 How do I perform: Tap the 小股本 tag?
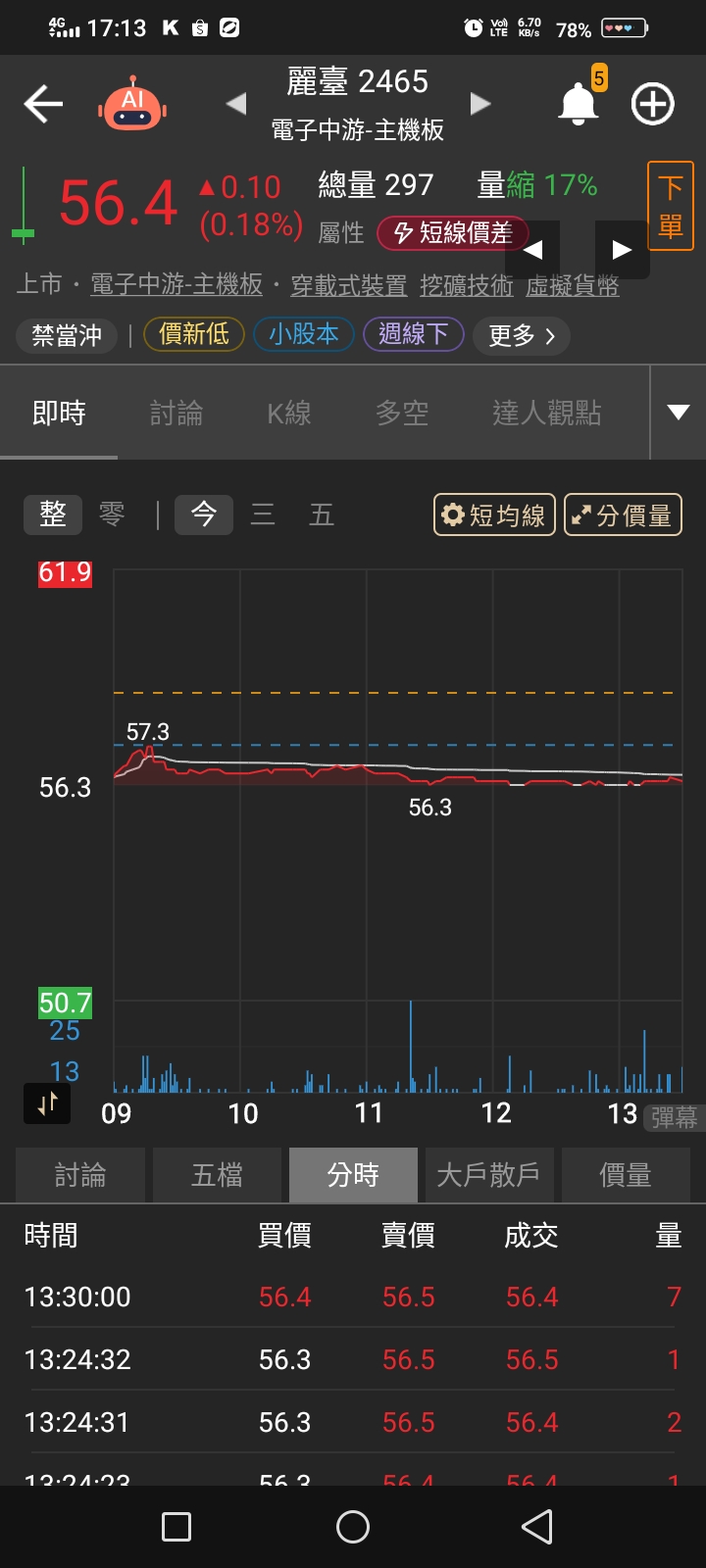click(304, 334)
